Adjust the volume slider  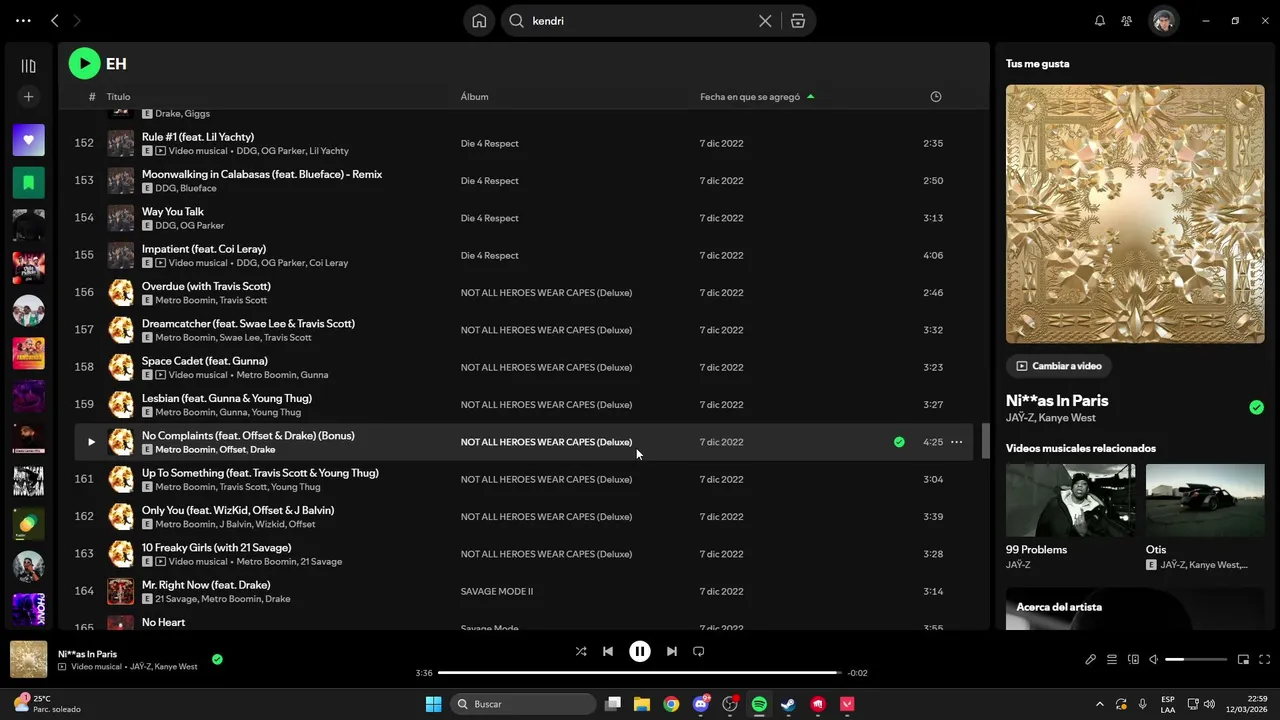pyautogui.click(x=1196, y=660)
